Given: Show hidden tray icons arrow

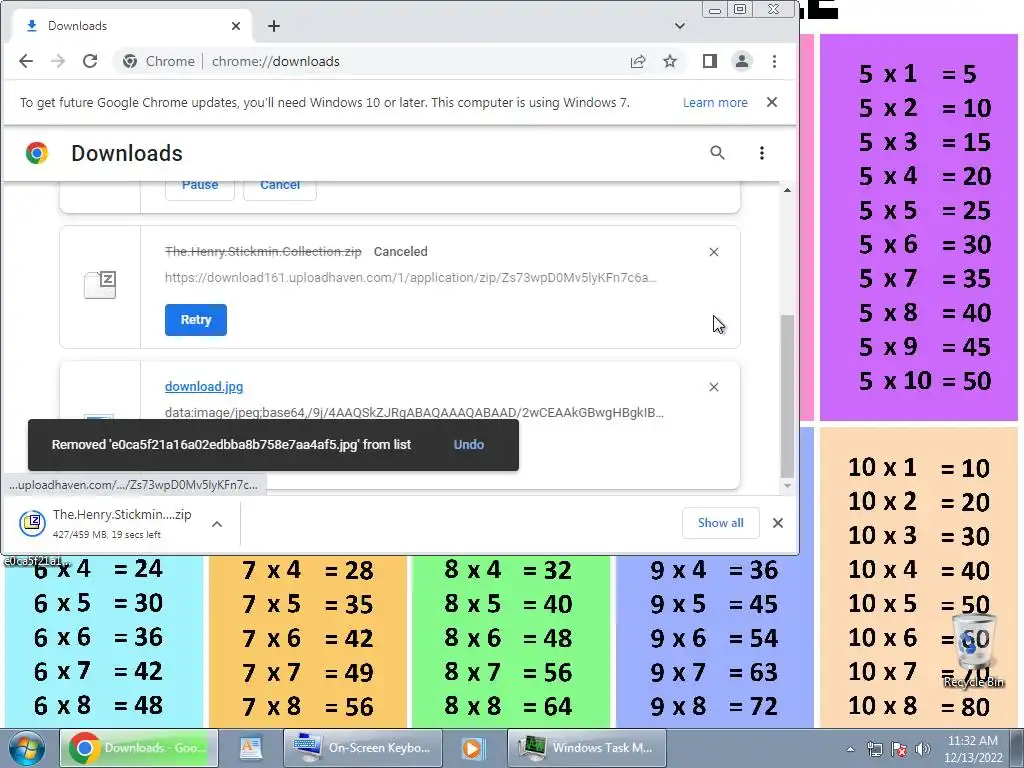Looking at the screenshot, I should click(x=850, y=750).
